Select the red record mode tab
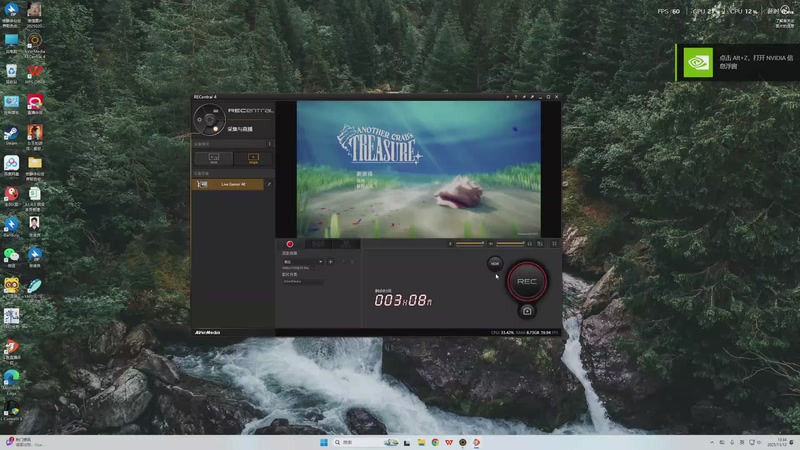The height and width of the screenshot is (450, 800). (x=290, y=244)
